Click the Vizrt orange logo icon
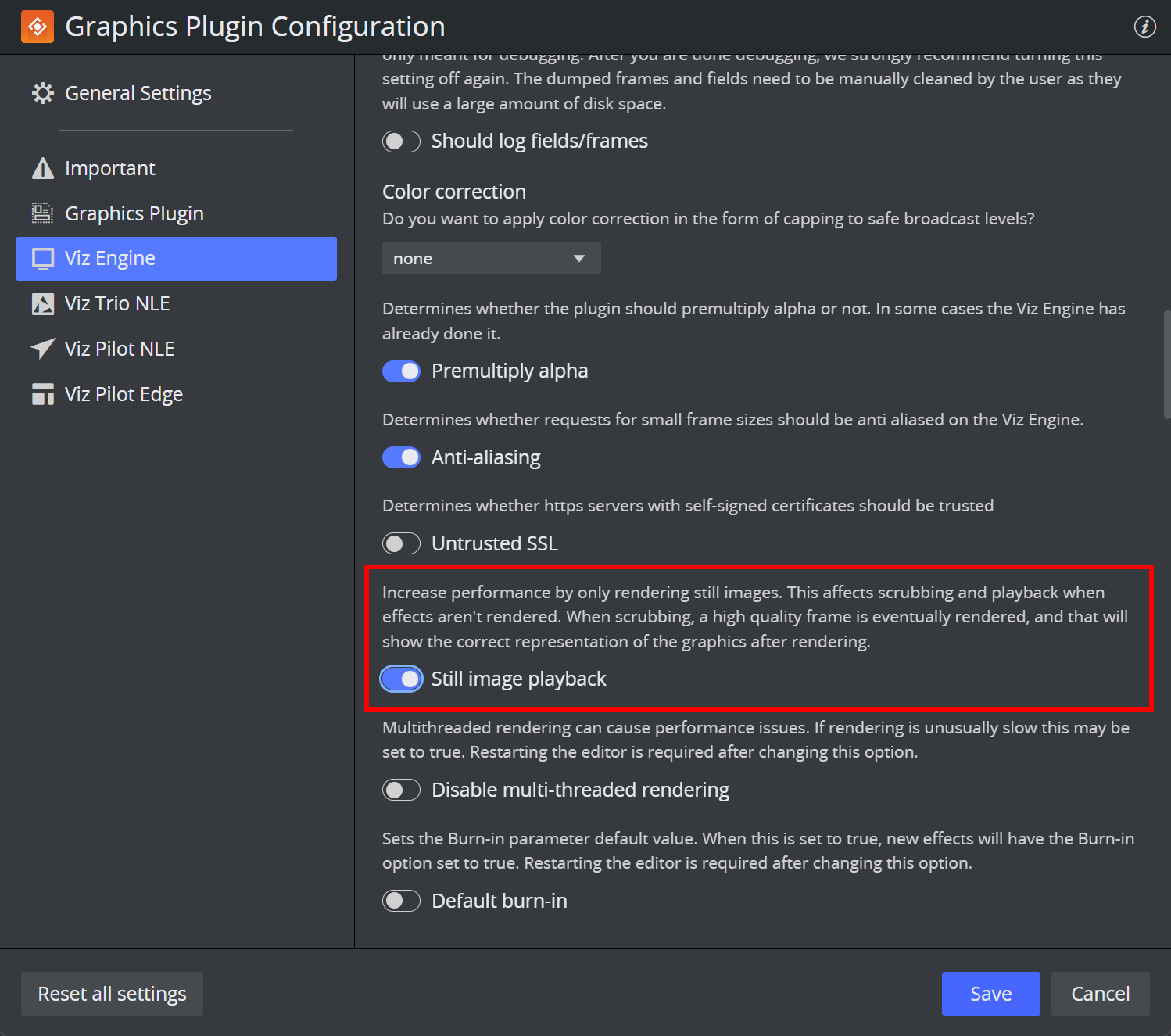 pyautogui.click(x=38, y=27)
